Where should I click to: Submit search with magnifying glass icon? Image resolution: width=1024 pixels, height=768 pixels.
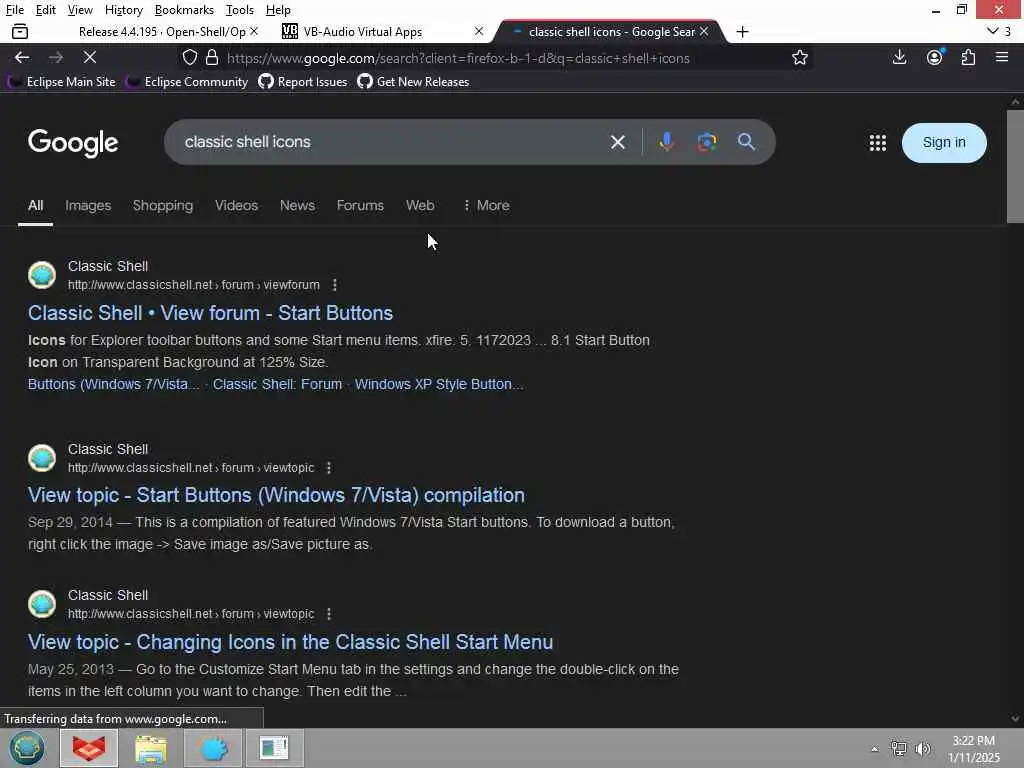[x=746, y=142]
